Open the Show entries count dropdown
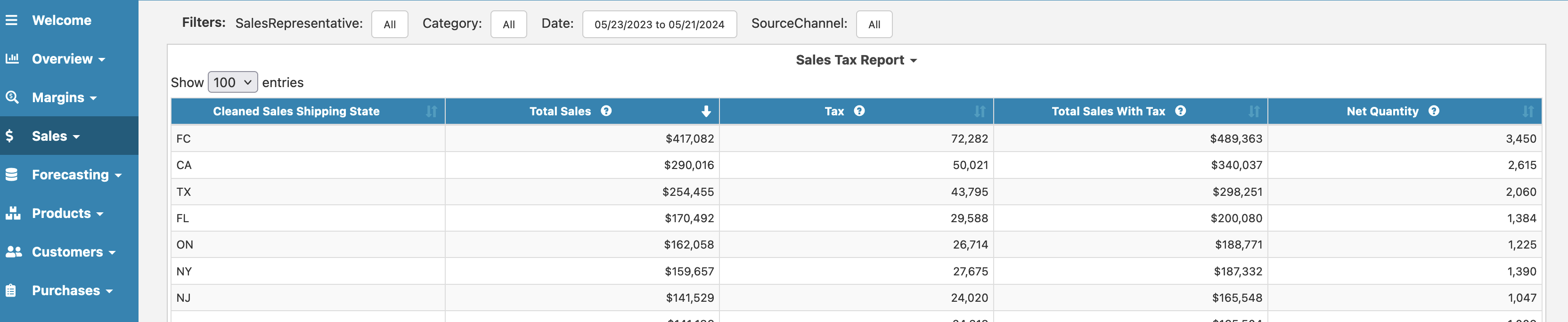Screen dimensions: 1568x322 click(x=233, y=82)
